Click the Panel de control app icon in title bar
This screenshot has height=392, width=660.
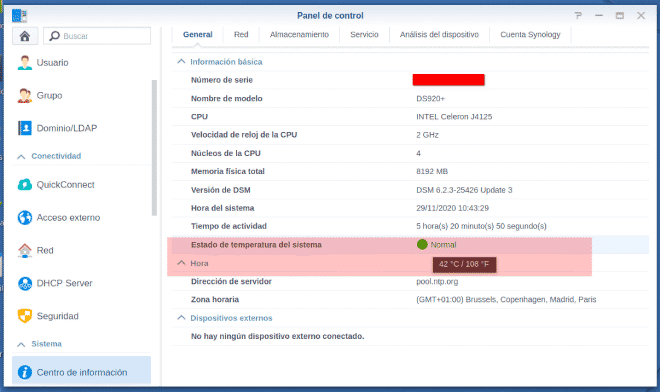19,16
